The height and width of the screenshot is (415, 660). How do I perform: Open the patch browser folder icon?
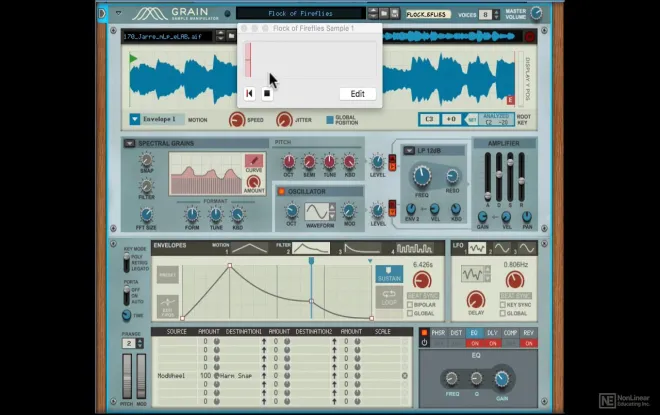coord(384,13)
